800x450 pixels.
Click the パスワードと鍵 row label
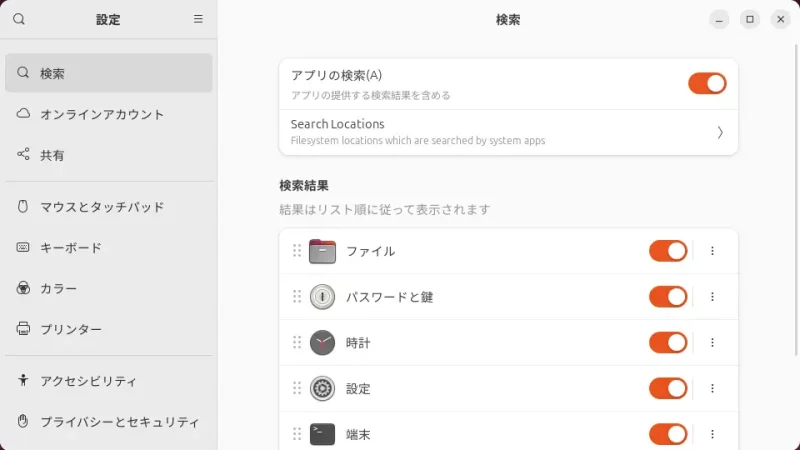click(x=389, y=297)
